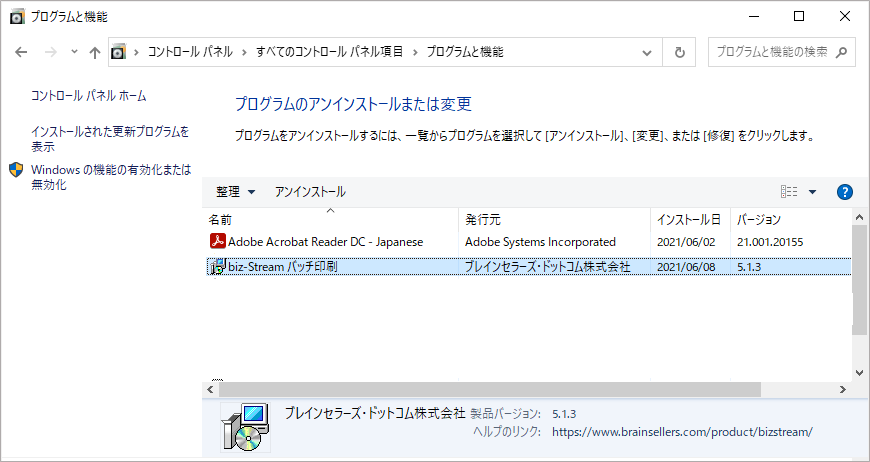The height and width of the screenshot is (462, 870).
Task: Sort by インストール日 column header
Action: (x=690, y=220)
